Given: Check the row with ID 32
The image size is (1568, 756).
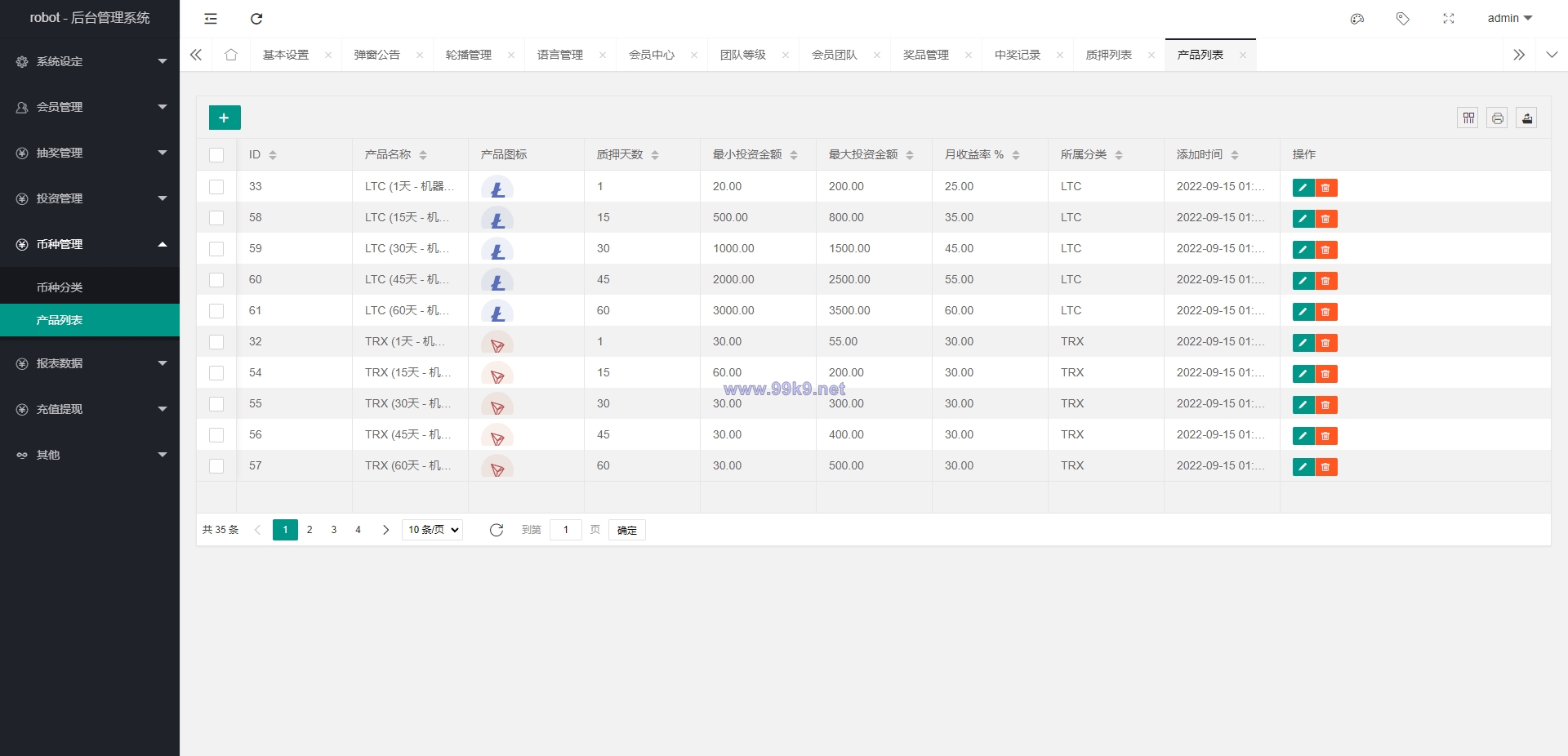Looking at the screenshot, I should [x=216, y=342].
